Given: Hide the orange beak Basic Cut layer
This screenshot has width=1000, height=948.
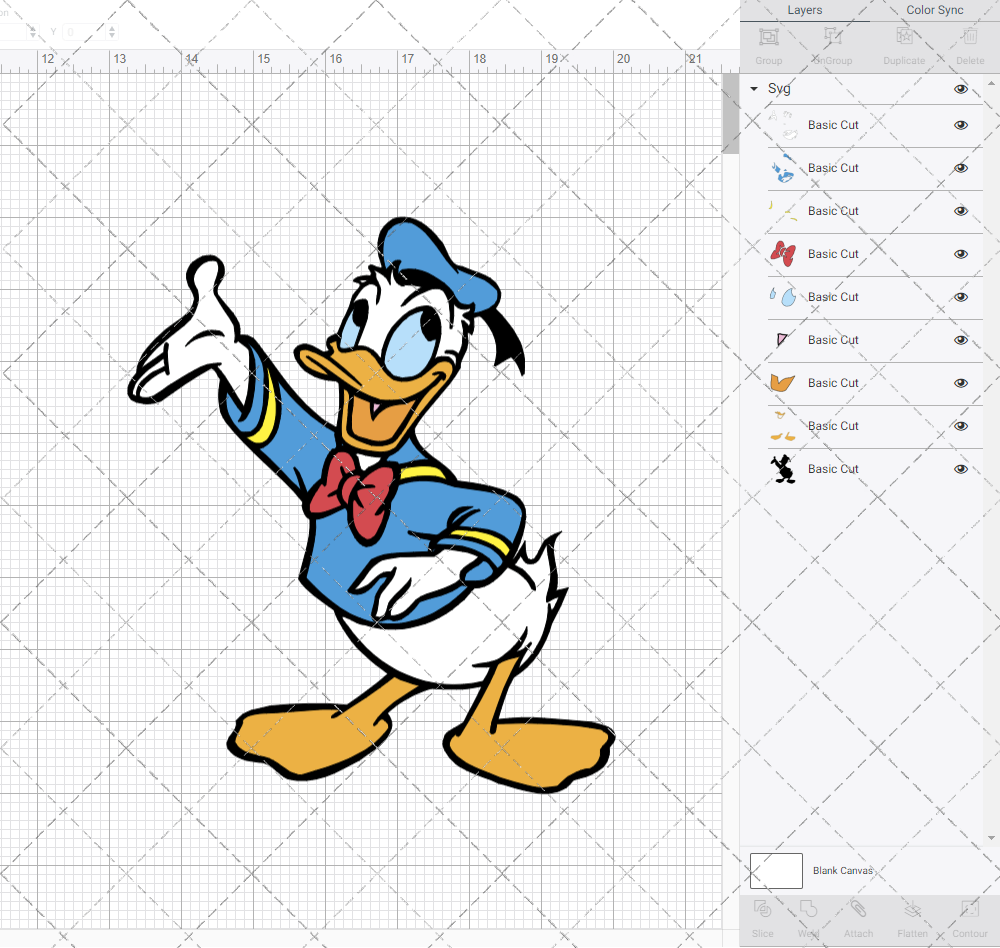Looking at the screenshot, I should tap(960, 383).
